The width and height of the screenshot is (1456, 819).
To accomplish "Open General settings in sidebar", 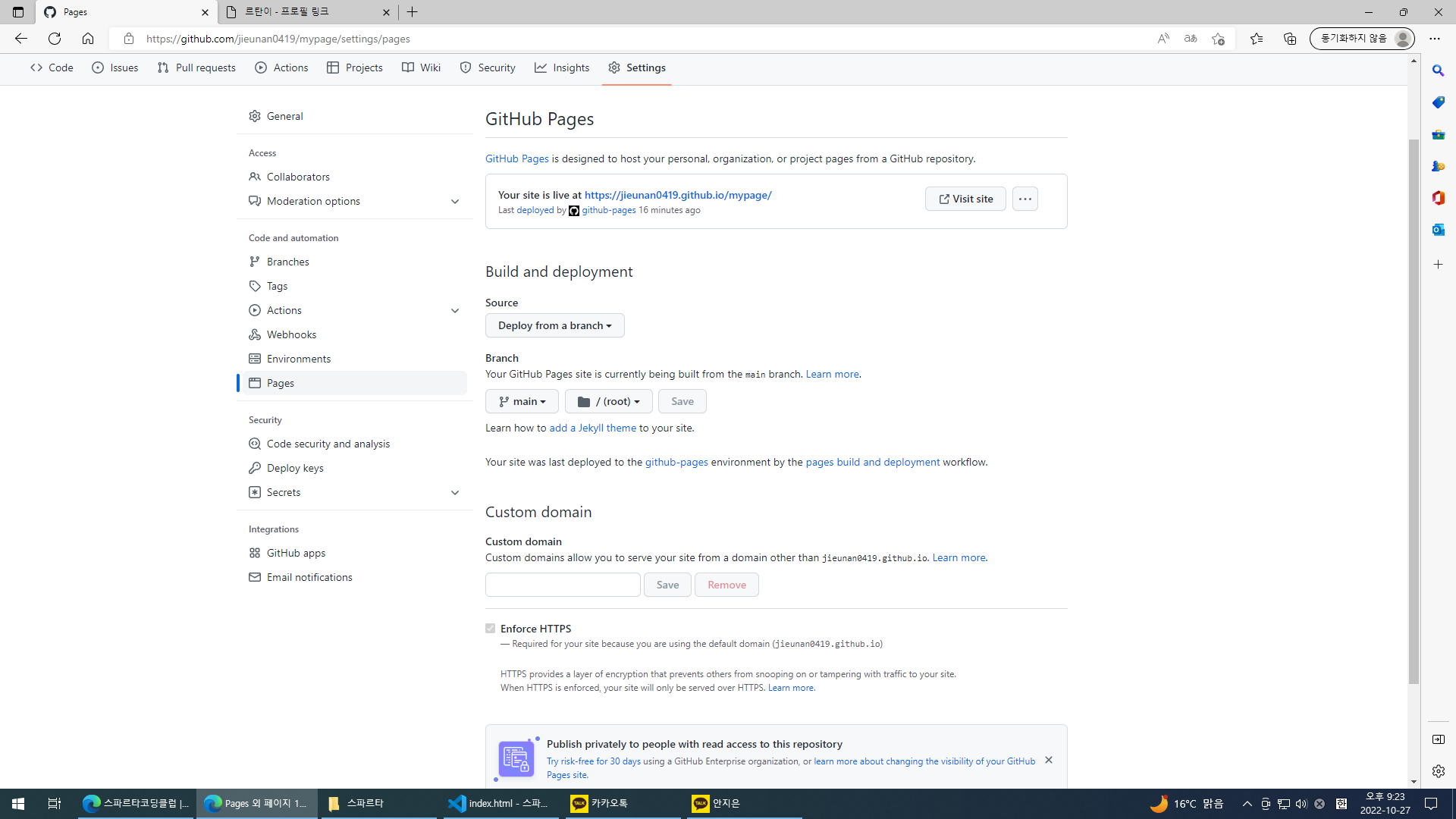I will [355, 116].
